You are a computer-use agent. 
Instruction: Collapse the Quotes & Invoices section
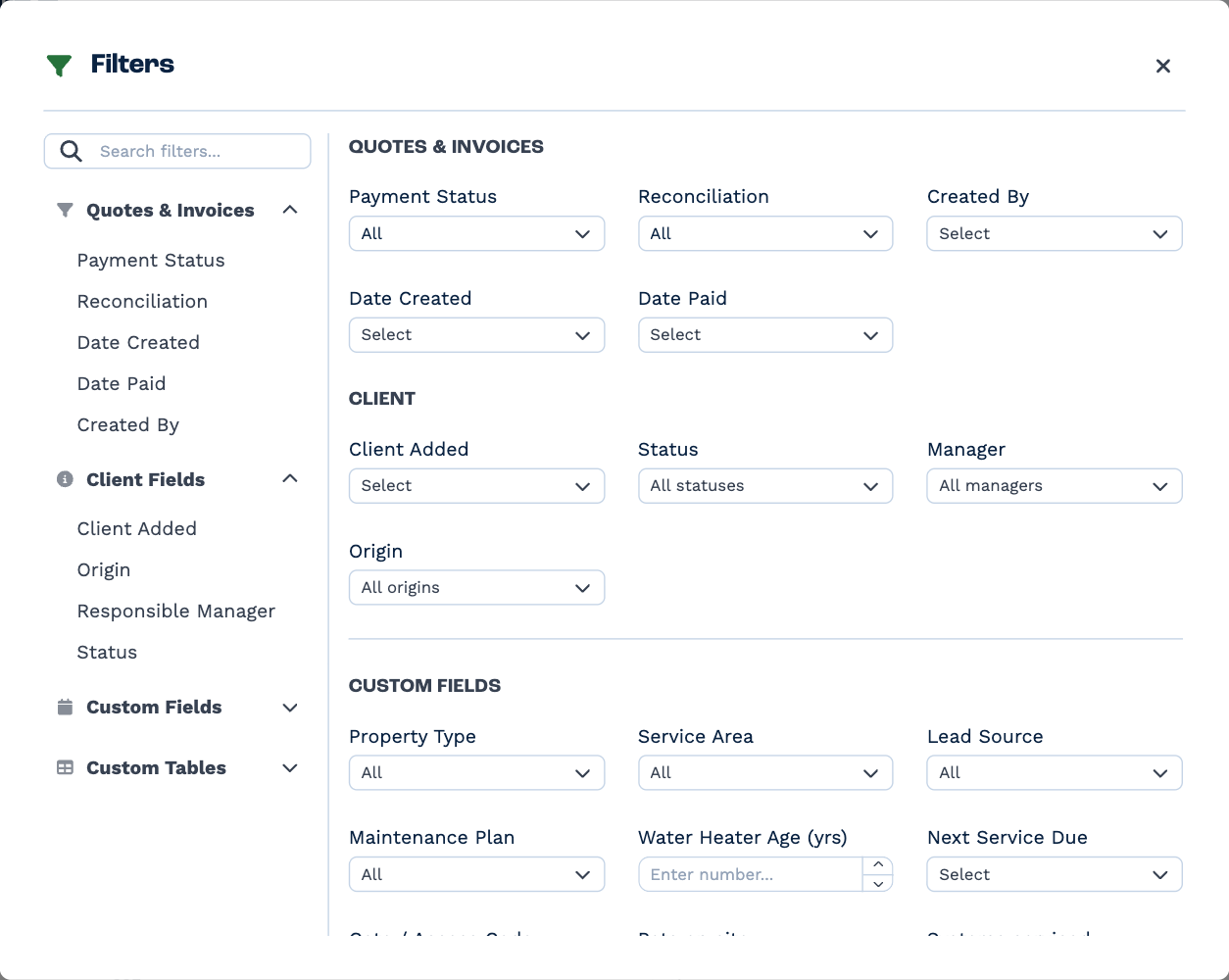coord(290,210)
